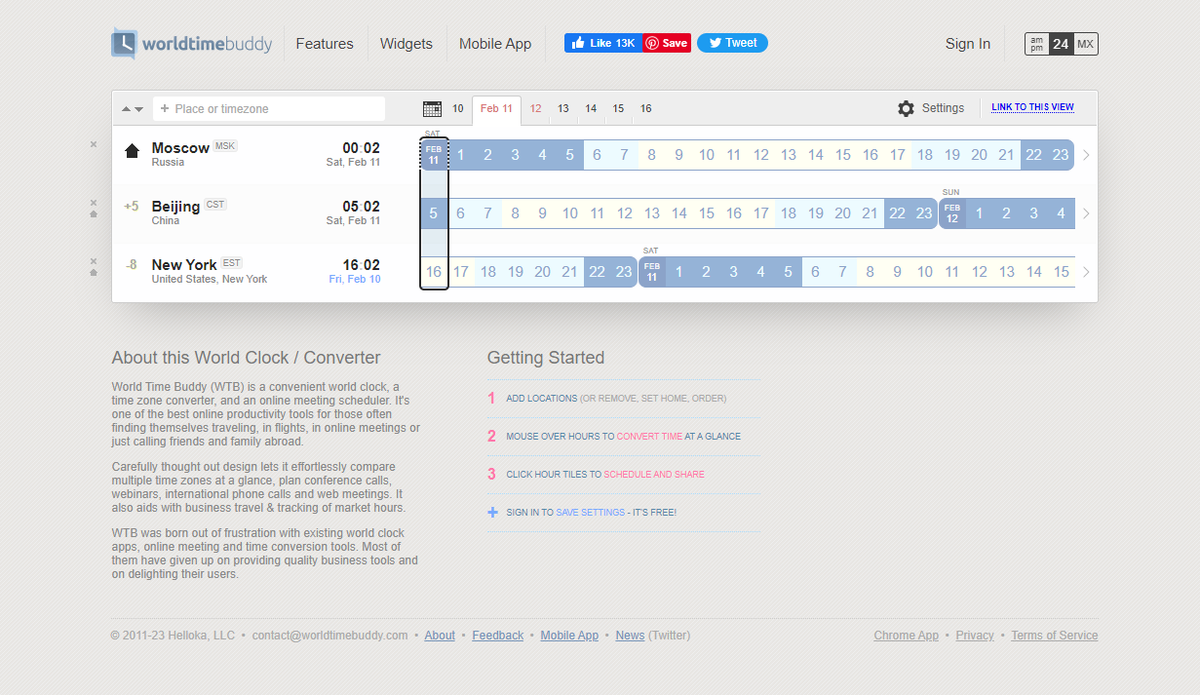Click New York hour tile 16
This screenshot has height=695, width=1200.
(433, 271)
